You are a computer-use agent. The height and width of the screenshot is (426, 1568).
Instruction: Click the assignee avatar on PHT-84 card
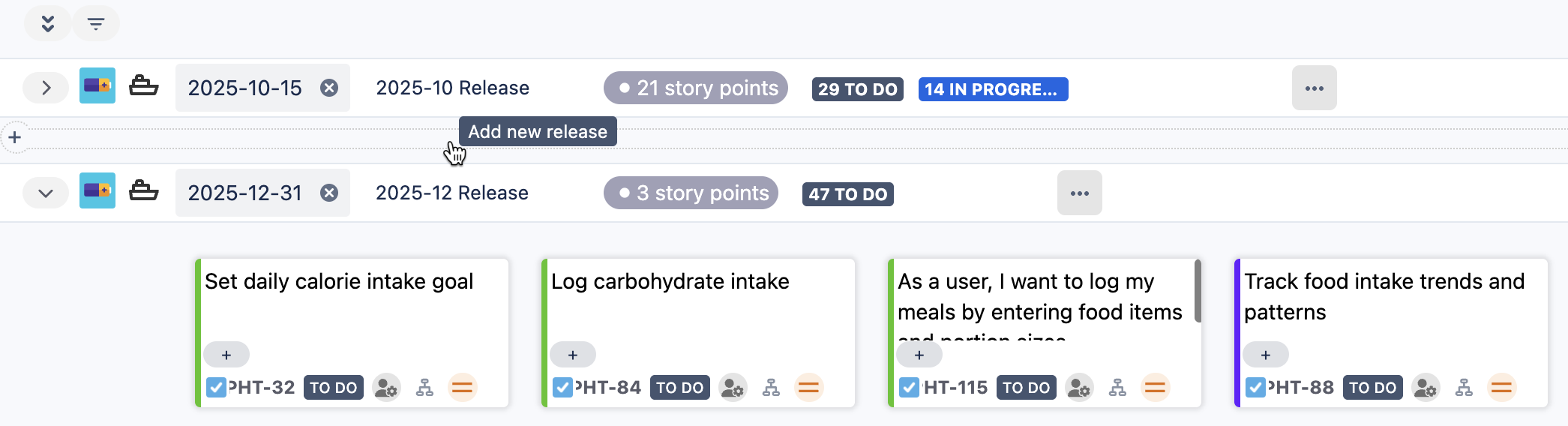pos(732,388)
